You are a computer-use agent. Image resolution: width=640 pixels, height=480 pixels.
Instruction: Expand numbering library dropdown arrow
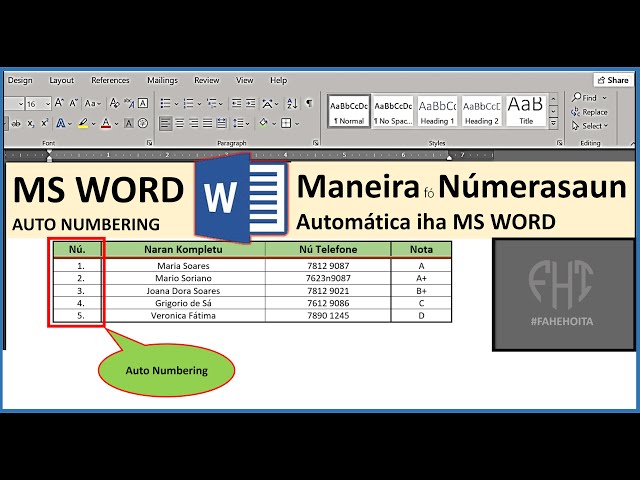click(199, 104)
